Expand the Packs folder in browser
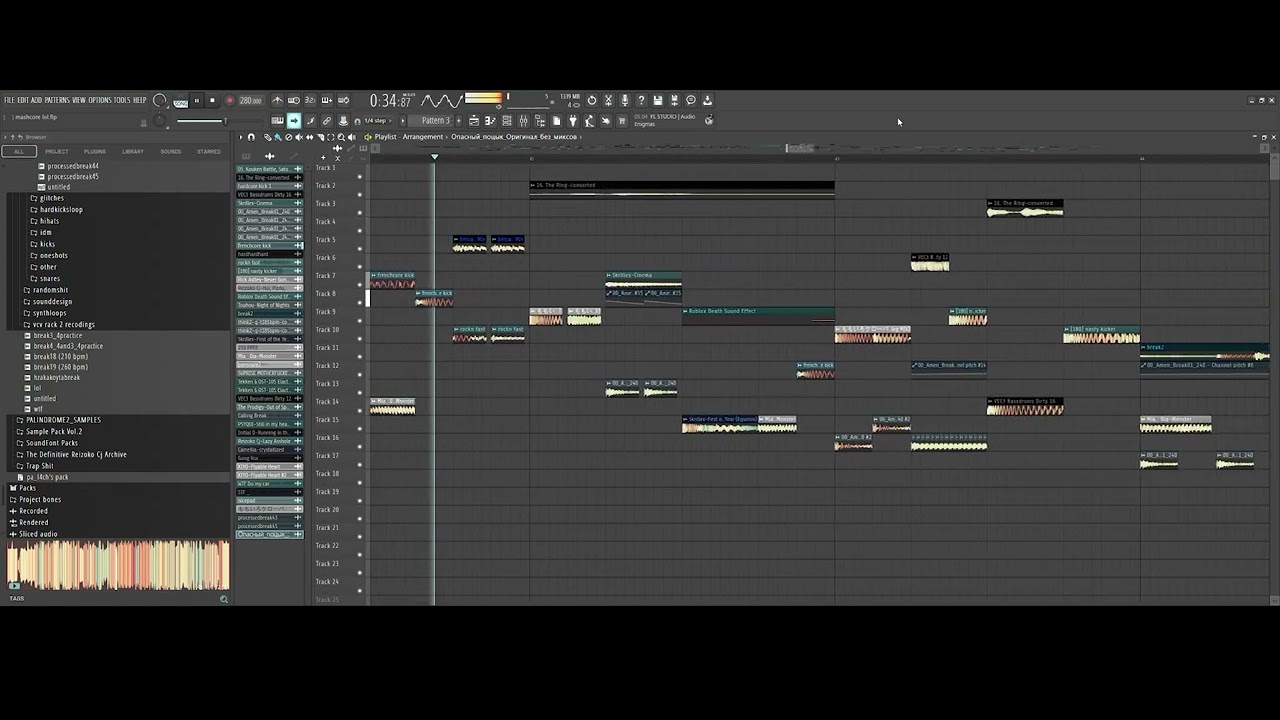1280x720 pixels. (27, 488)
